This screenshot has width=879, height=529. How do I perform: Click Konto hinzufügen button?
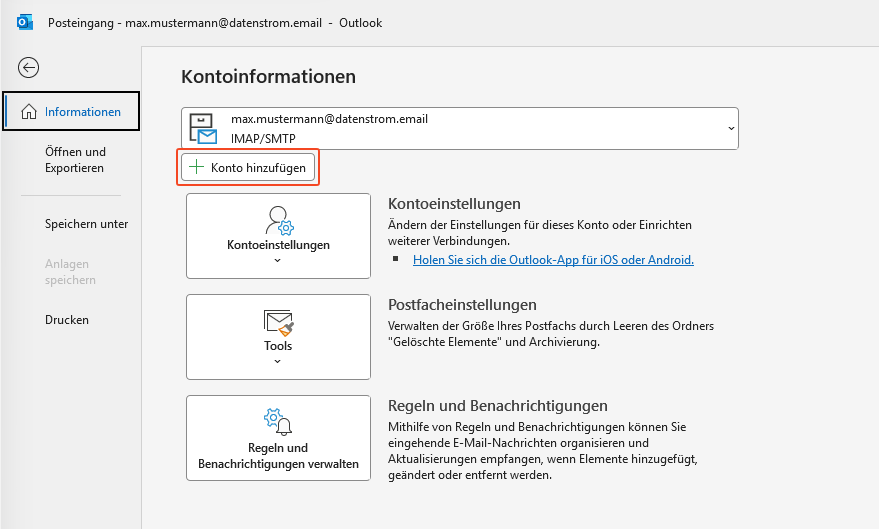tap(248, 167)
